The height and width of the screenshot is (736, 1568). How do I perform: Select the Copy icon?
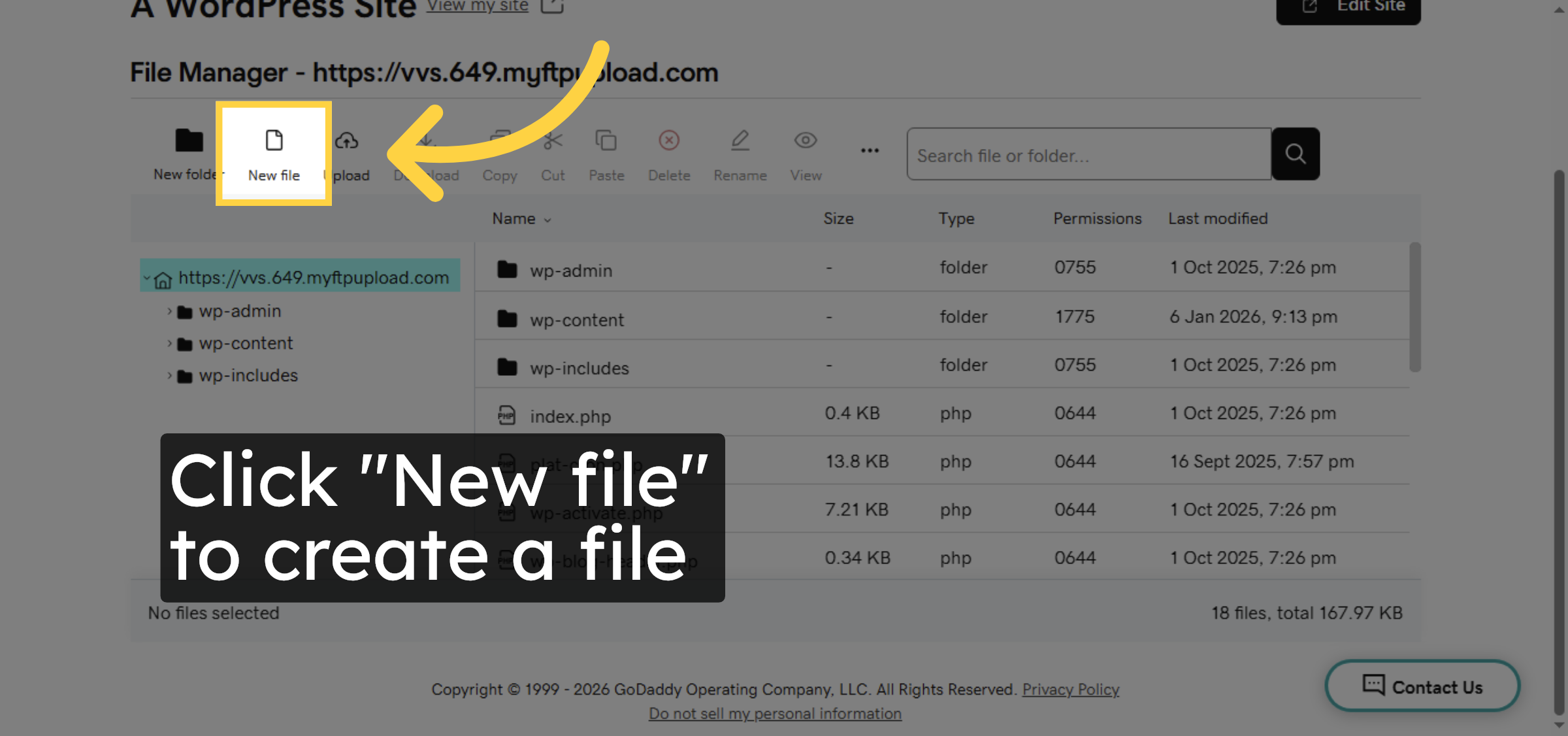click(x=500, y=140)
